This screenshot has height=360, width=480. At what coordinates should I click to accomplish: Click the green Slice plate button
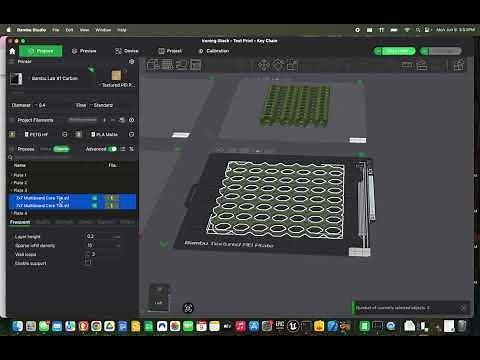[x=399, y=51]
